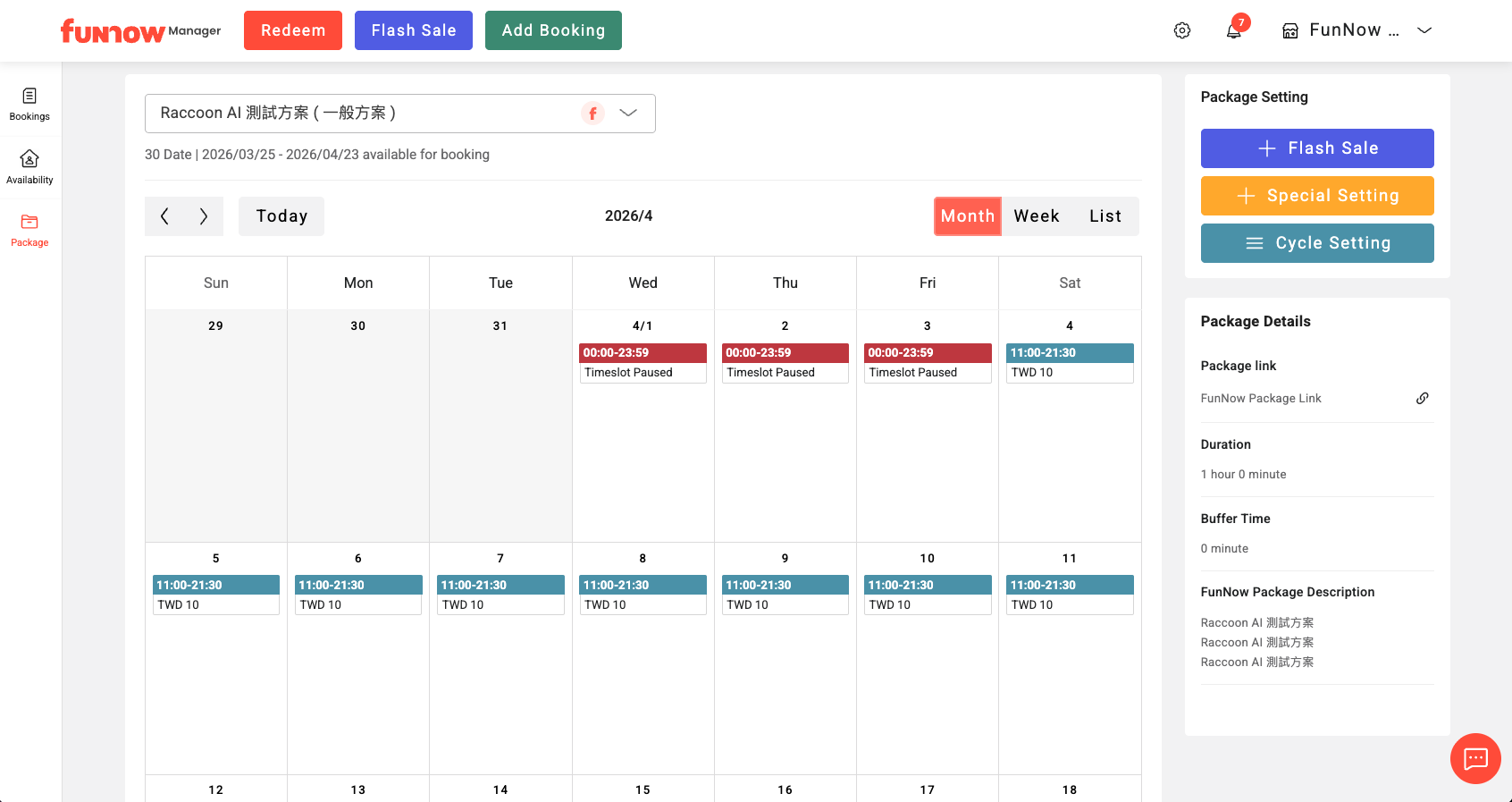This screenshot has height=802, width=1512.
Task: Open the notifications bell
Action: click(1233, 30)
